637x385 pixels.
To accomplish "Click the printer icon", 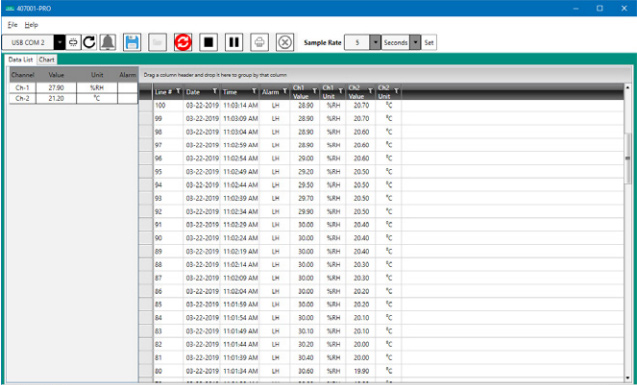I will [260, 42].
